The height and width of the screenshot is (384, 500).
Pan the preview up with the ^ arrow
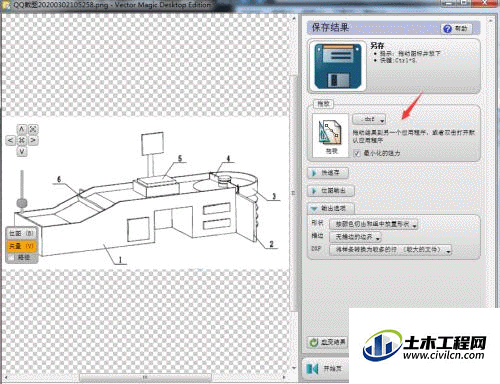click(x=22, y=129)
